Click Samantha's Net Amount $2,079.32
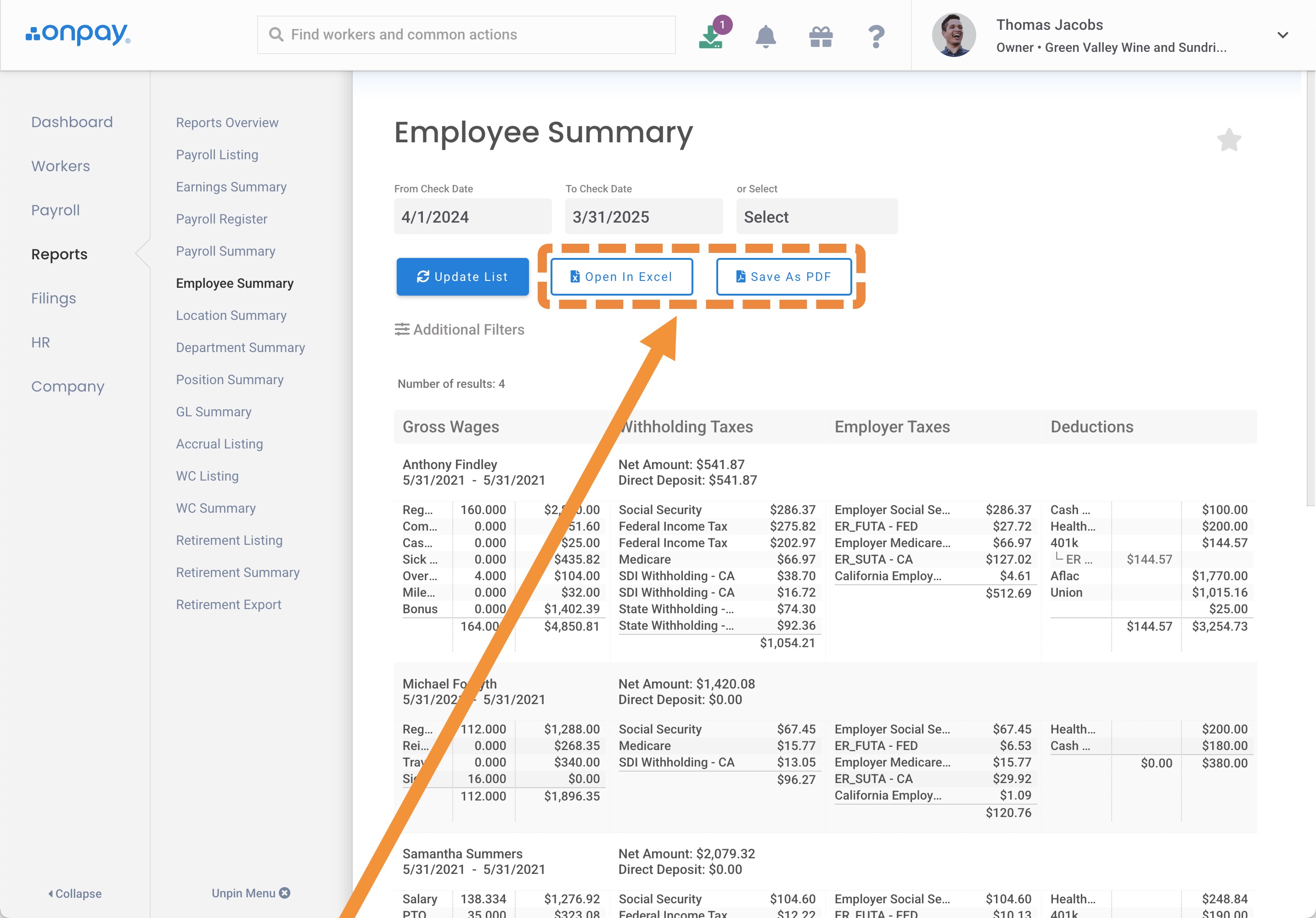The image size is (1316, 918). click(x=686, y=854)
